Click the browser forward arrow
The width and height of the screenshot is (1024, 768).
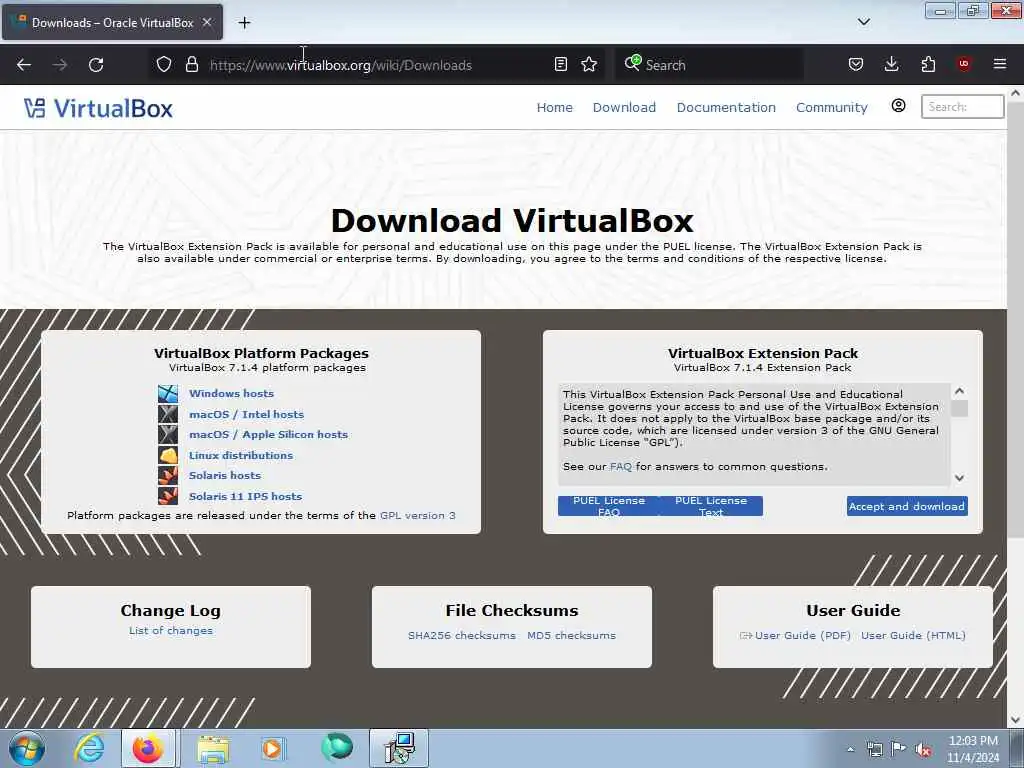coord(60,65)
